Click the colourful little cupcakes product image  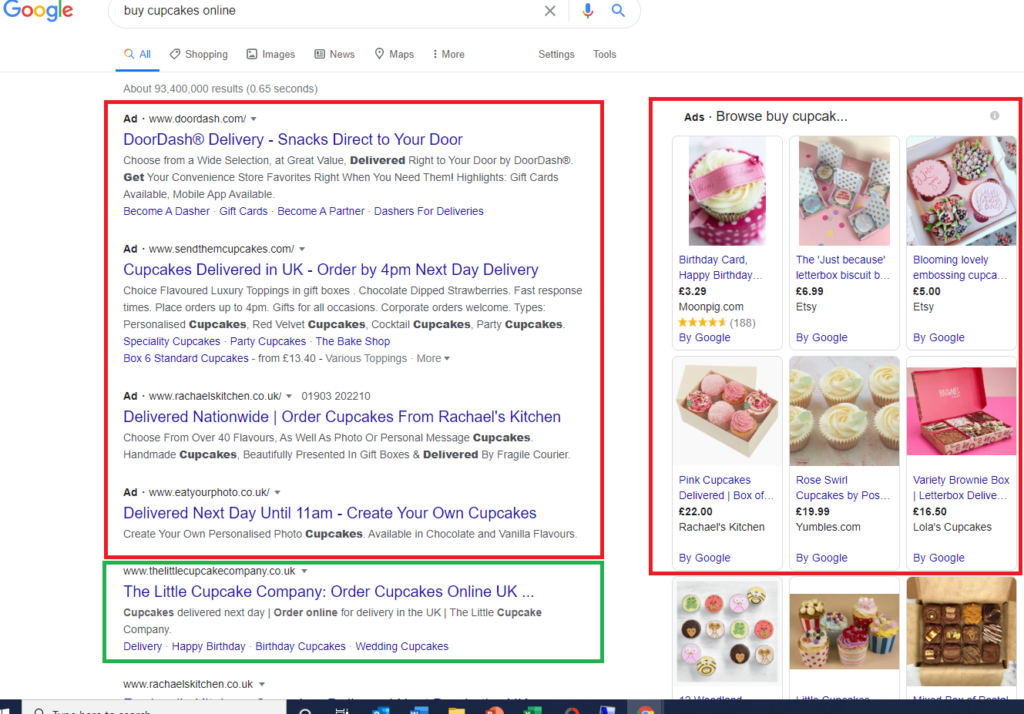point(844,632)
